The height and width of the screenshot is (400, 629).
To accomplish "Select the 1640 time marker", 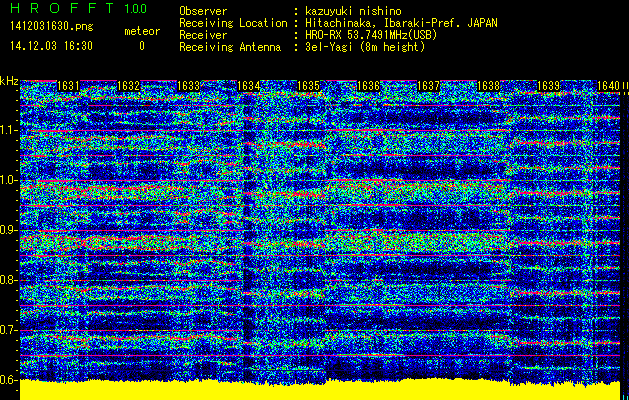I will click(608, 86).
